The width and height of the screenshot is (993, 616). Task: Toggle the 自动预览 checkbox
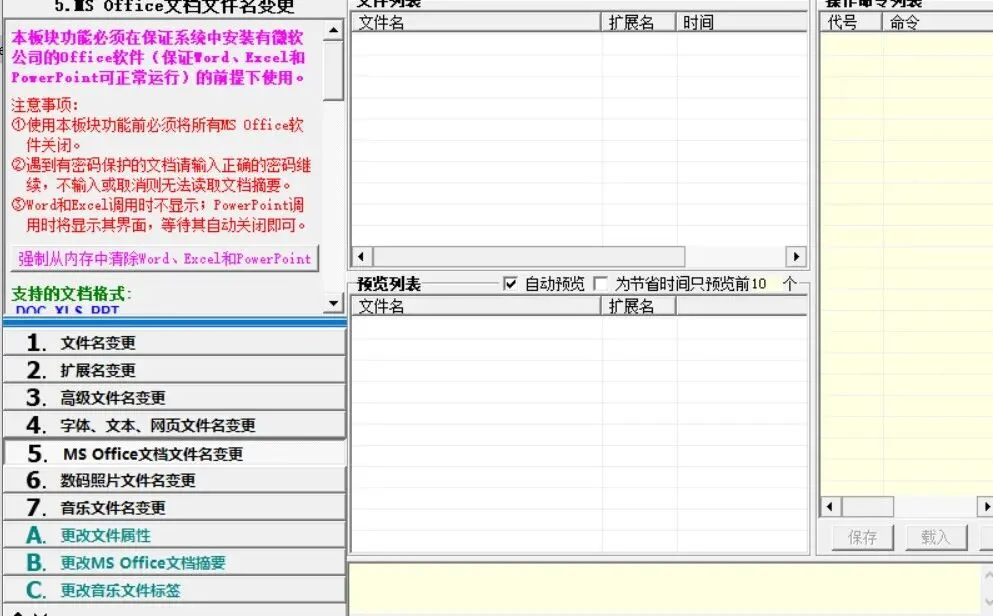[x=510, y=284]
